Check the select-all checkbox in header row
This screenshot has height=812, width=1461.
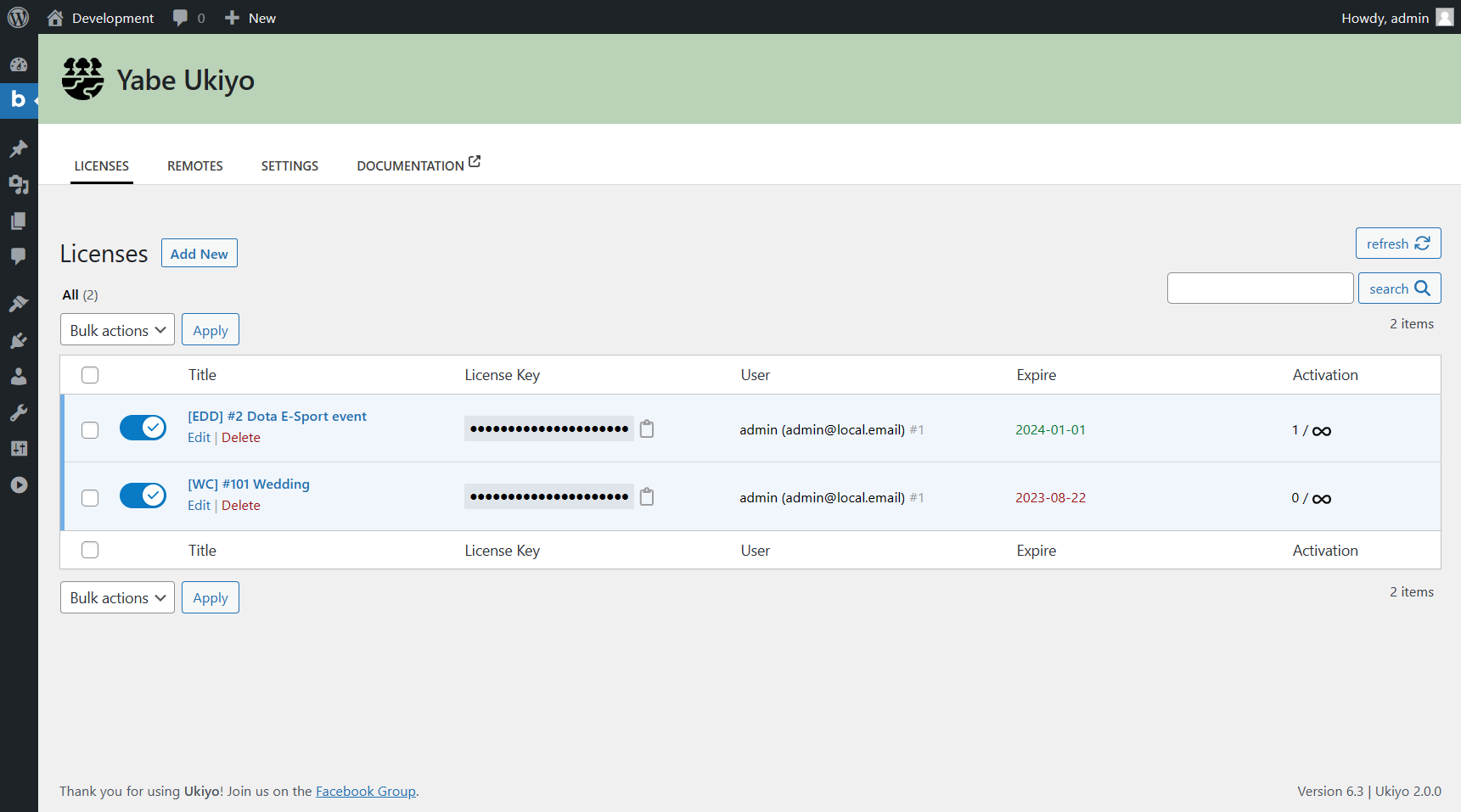pyautogui.click(x=89, y=374)
